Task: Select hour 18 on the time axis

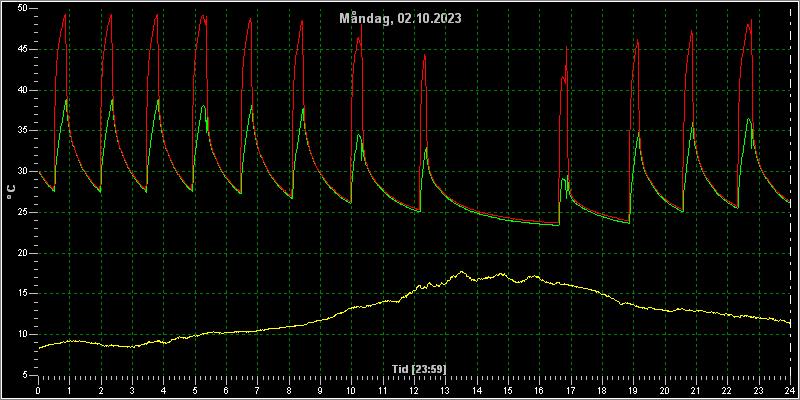Action: point(602,390)
